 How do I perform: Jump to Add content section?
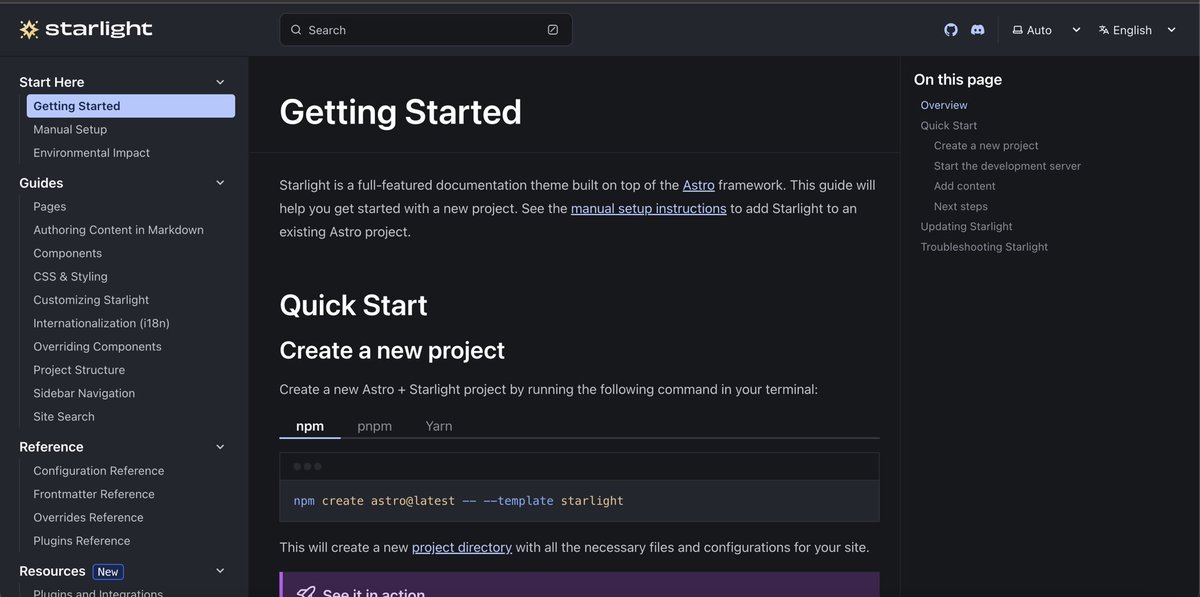965,186
